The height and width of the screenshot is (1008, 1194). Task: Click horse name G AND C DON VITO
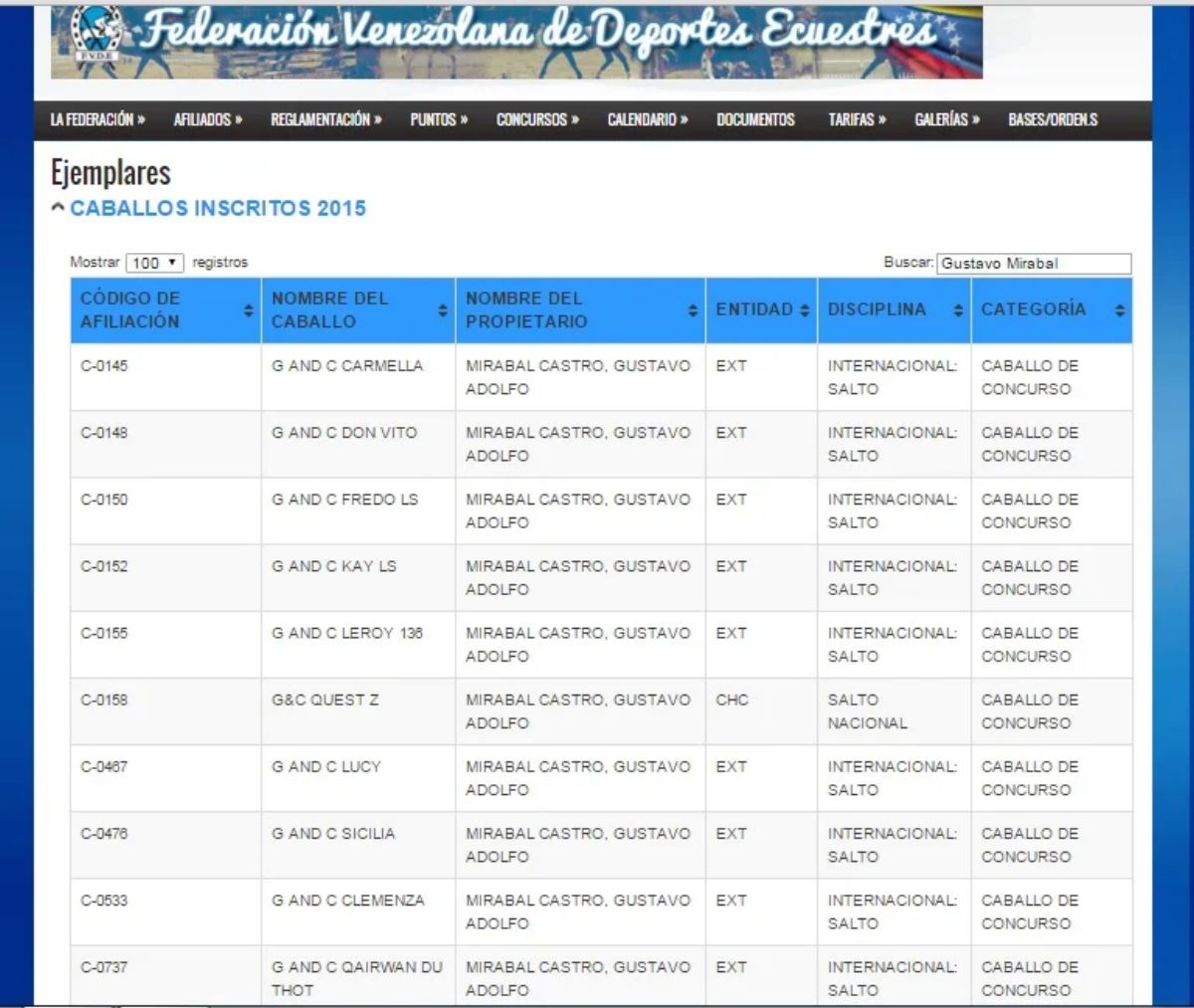344,433
